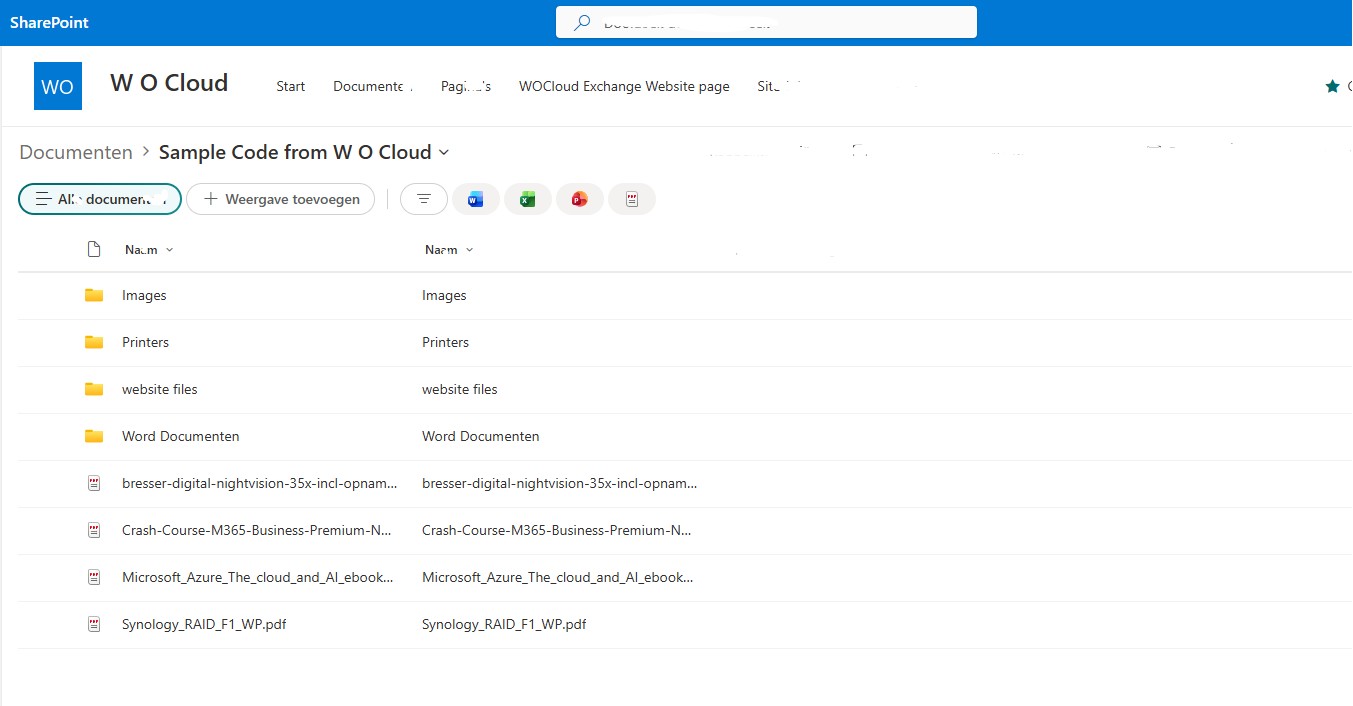
Task: Go to Documenten in the breadcrumb
Action: [76, 153]
